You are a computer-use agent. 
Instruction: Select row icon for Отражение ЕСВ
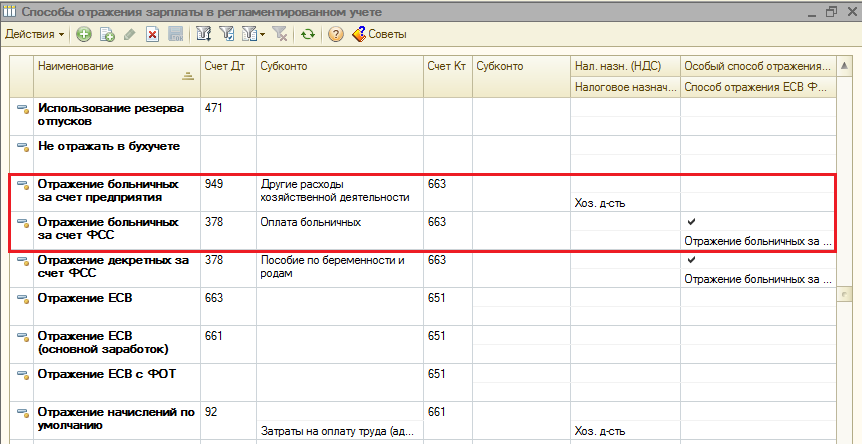pyautogui.click(x=23, y=298)
